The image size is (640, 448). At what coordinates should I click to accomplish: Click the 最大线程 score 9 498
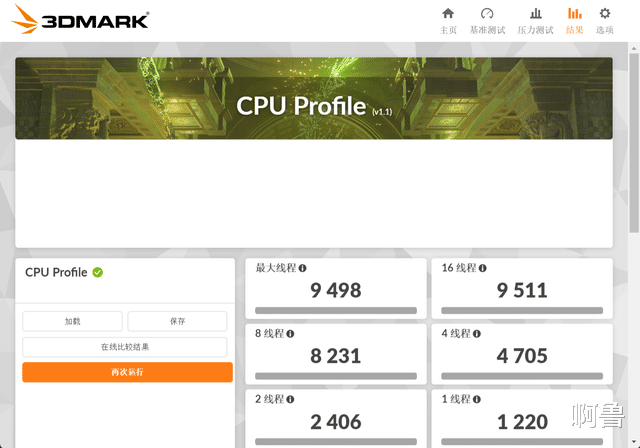click(x=336, y=291)
